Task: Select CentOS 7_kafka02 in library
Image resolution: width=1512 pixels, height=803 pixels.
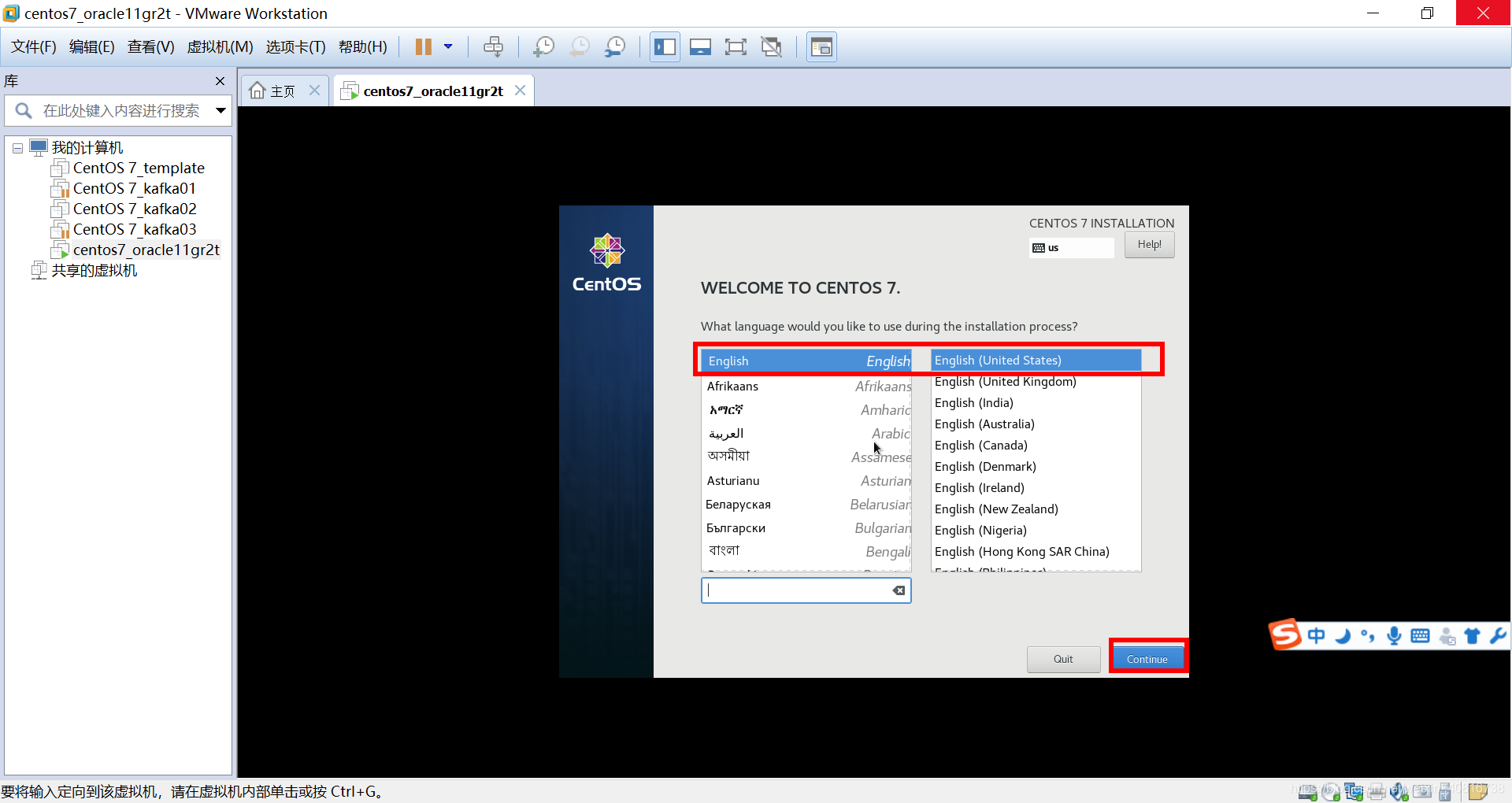Action: (x=135, y=209)
